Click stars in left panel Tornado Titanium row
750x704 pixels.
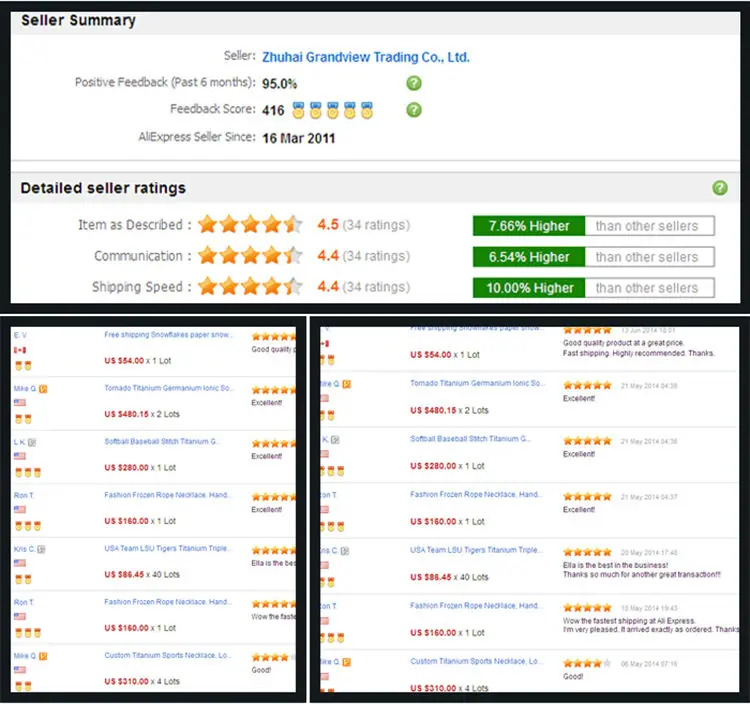click(x=274, y=390)
